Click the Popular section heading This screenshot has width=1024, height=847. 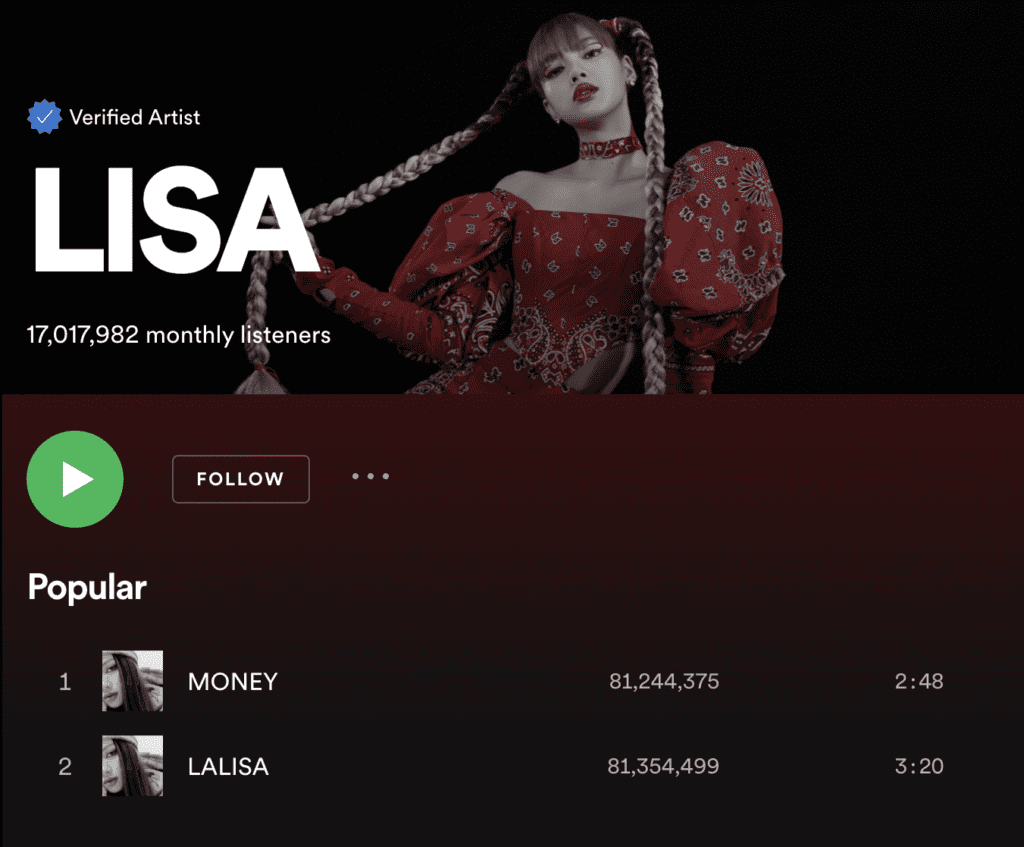(x=87, y=587)
